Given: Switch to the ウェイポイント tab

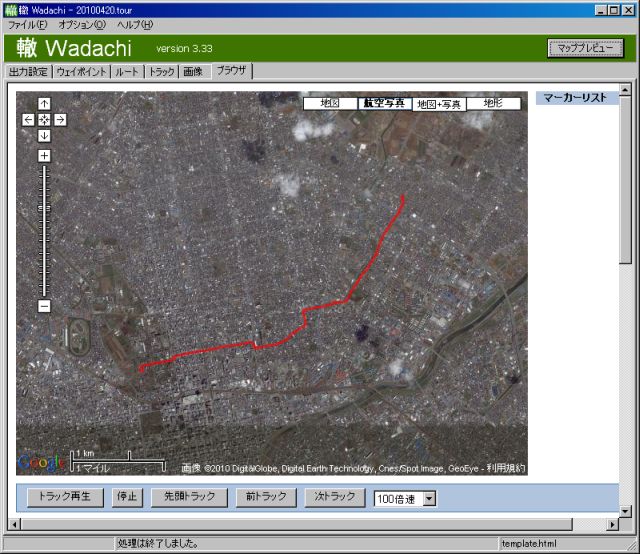Looking at the screenshot, I should [x=81, y=72].
